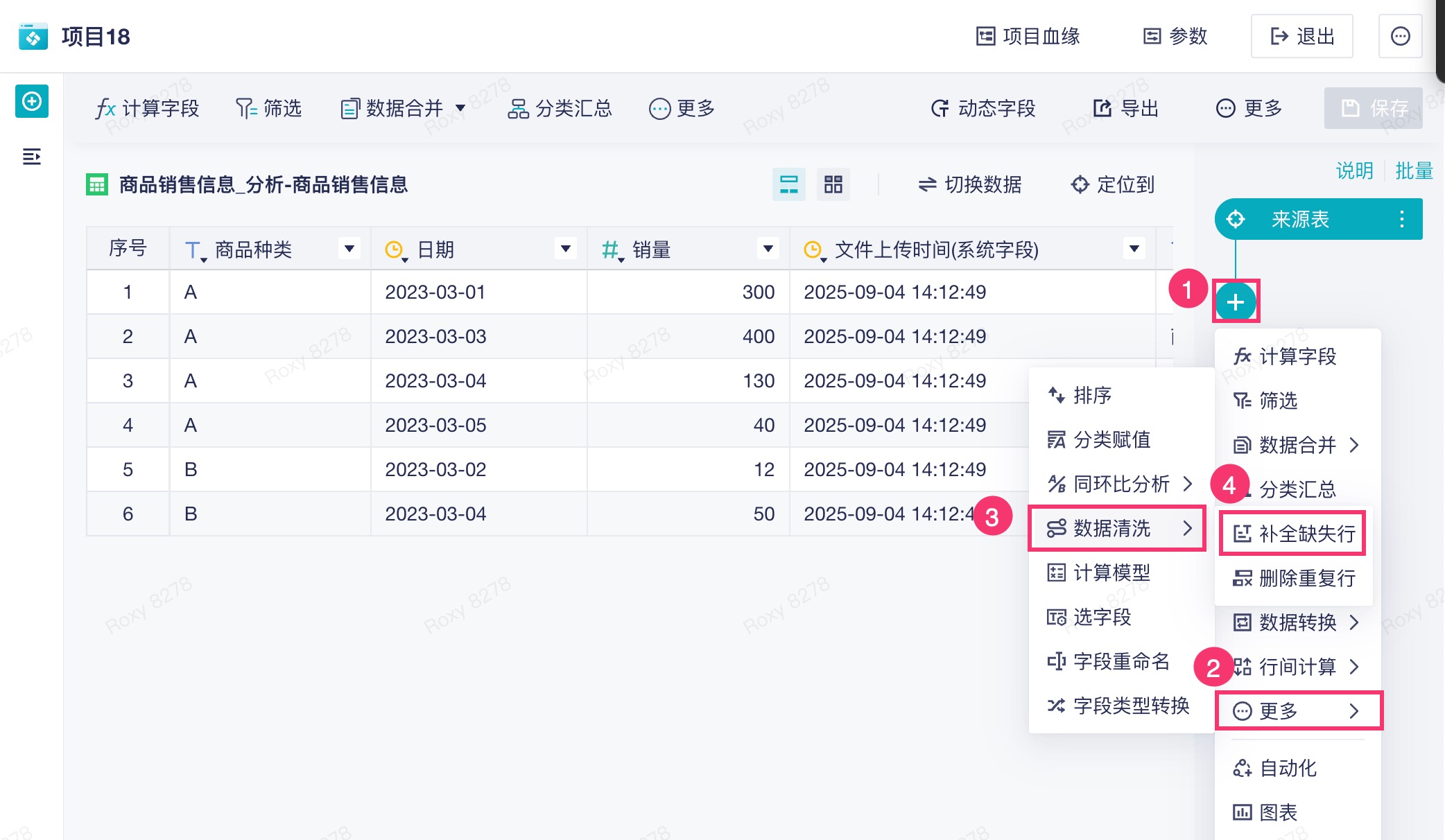
Task: Click the 说明 link
Action: pyautogui.click(x=1353, y=170)
